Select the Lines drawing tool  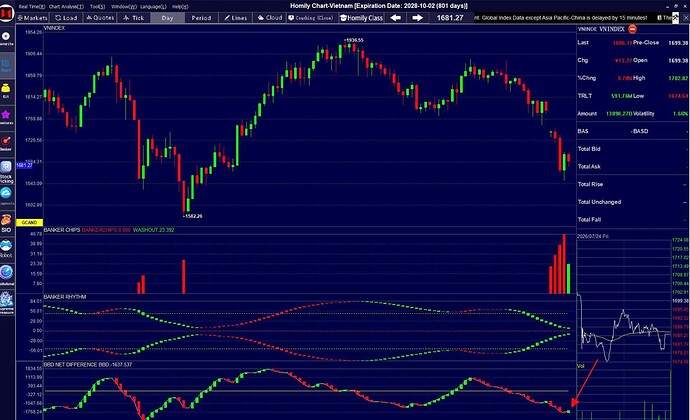(236, 18)
